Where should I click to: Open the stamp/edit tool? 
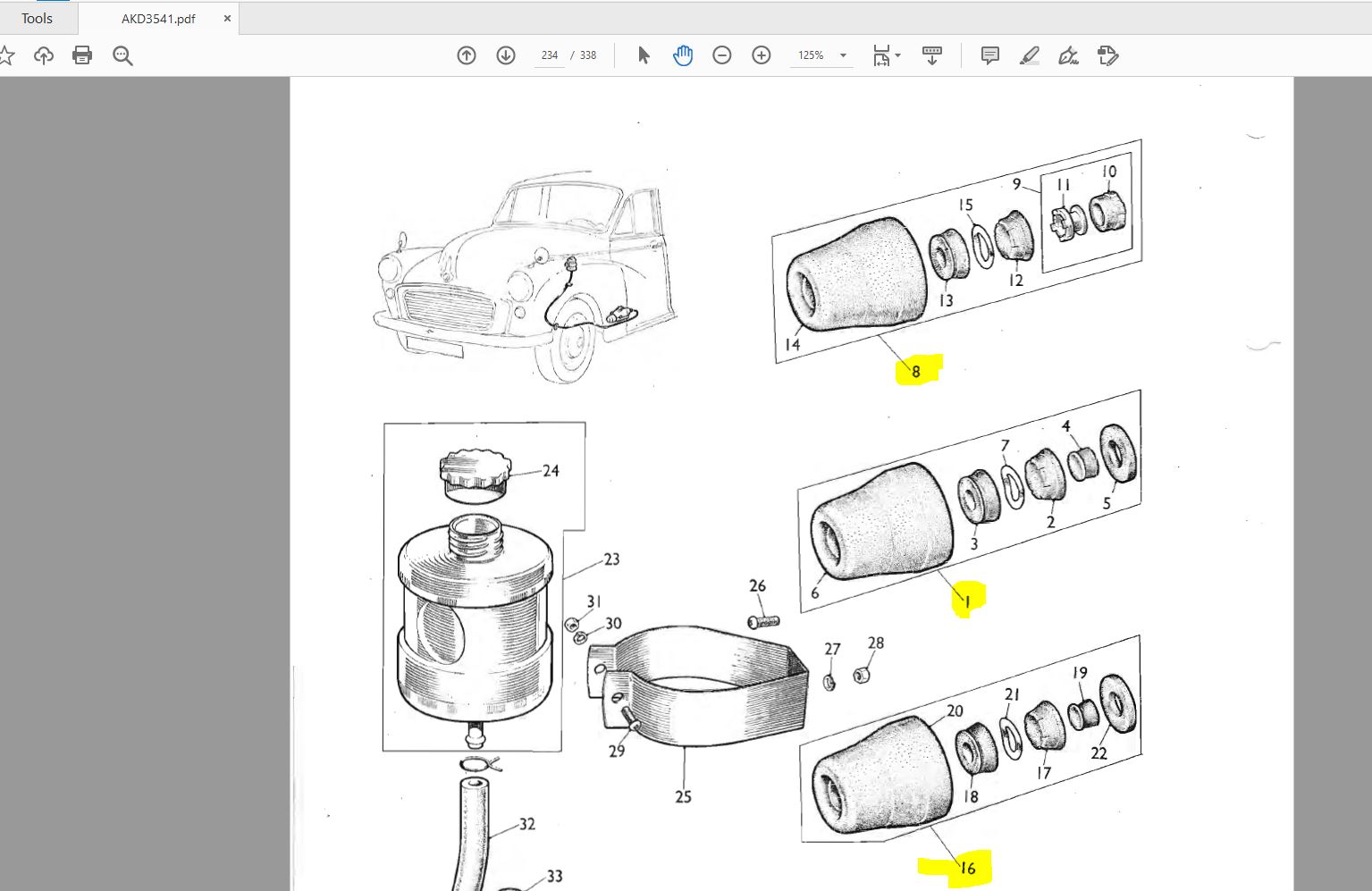click(x=1108, y=55)
